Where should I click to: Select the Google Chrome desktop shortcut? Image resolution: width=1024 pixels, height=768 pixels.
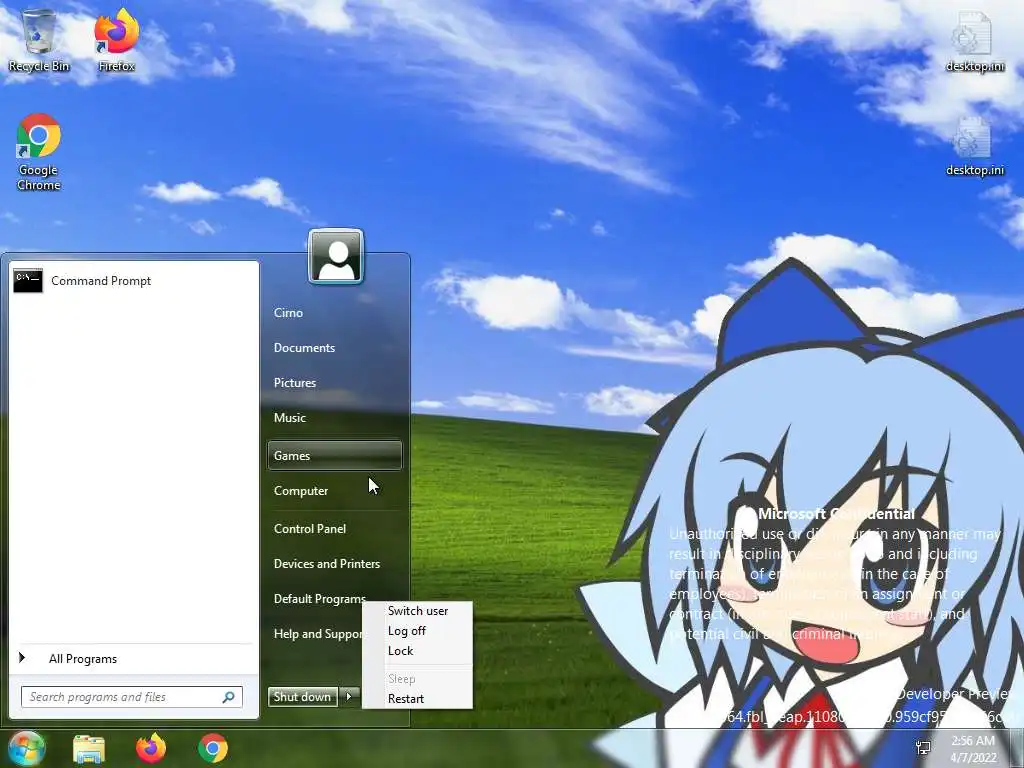(x=39, y=152)
